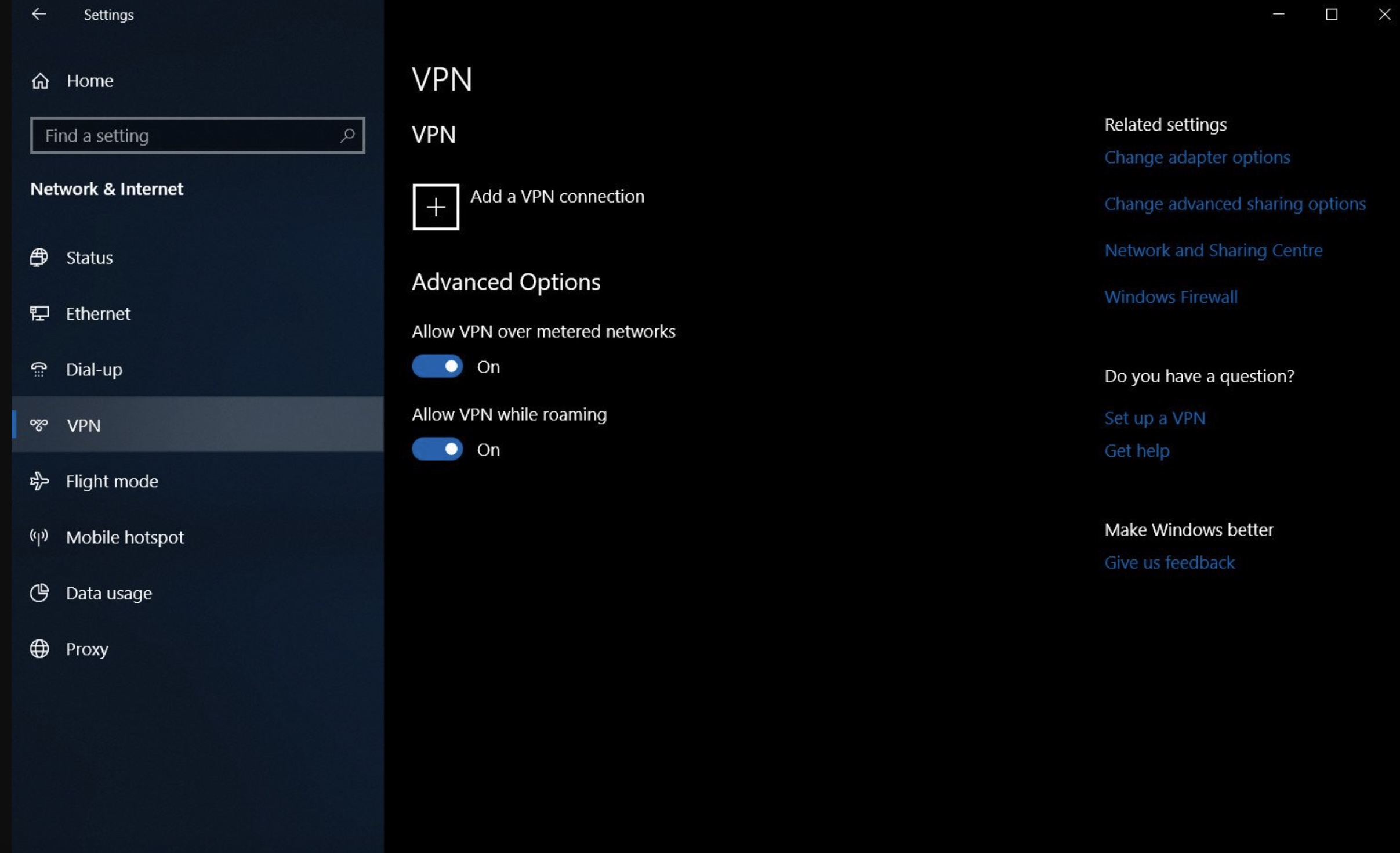The width and height of the screenshot is (1400, 853).
Task: Select the Flight mode icon
Action: click(39, 481)
